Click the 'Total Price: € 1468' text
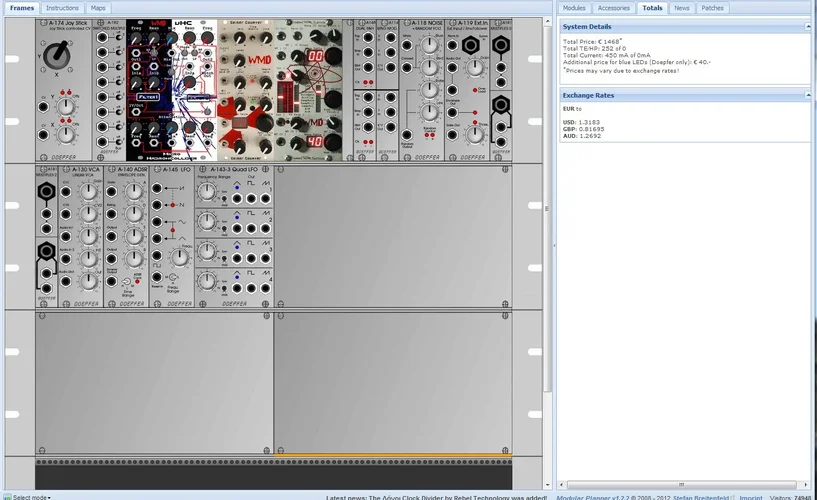Viewport: 817px width, 500px height. pos(592,41)
